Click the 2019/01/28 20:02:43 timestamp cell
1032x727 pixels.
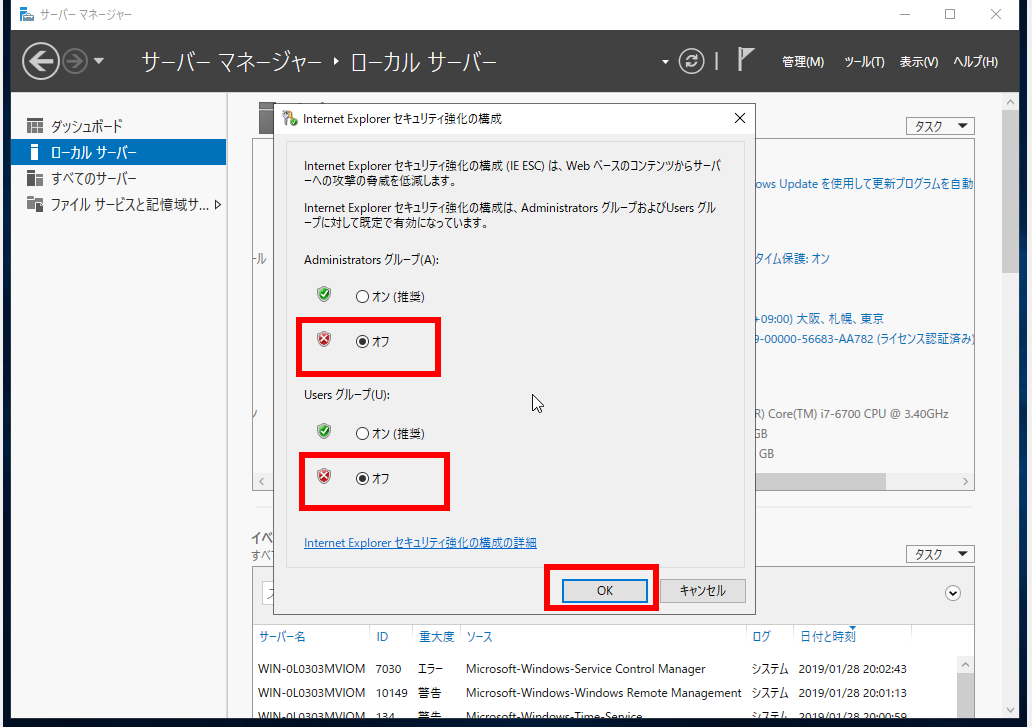pos(852,668)
